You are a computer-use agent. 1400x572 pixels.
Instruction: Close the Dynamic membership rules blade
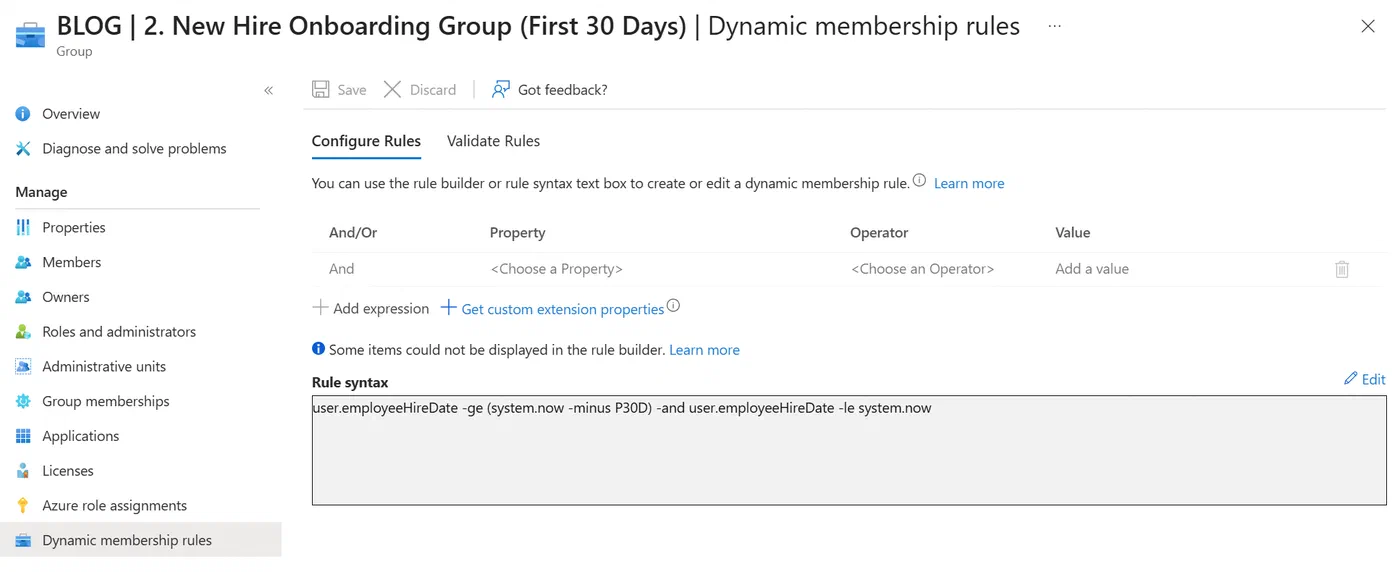[1368, 27]
